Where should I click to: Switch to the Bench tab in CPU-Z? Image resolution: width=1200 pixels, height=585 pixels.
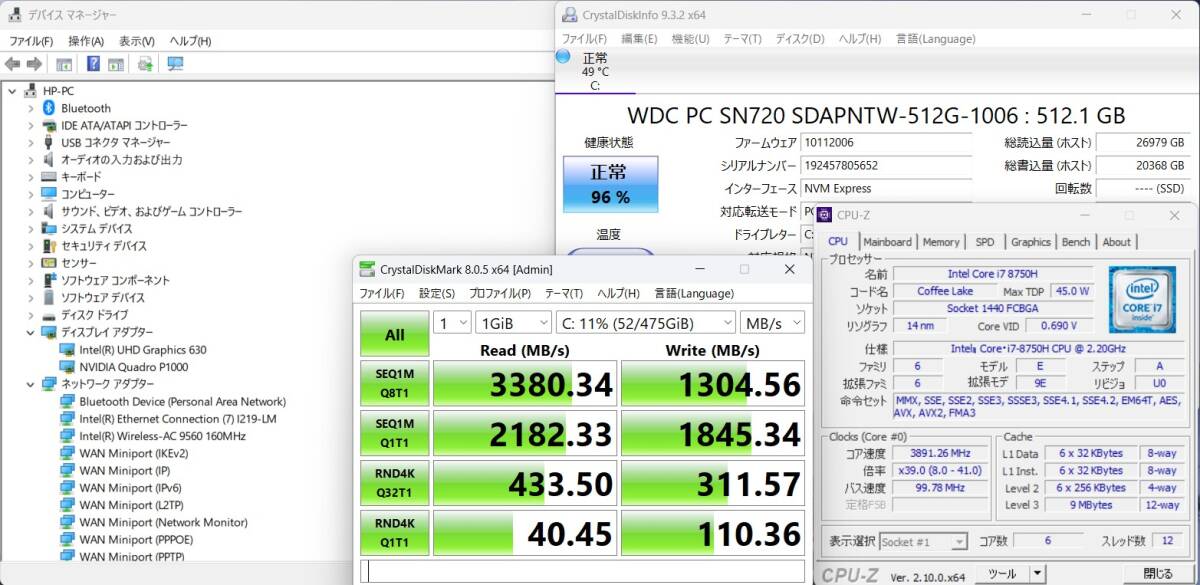pos(1076,242)
